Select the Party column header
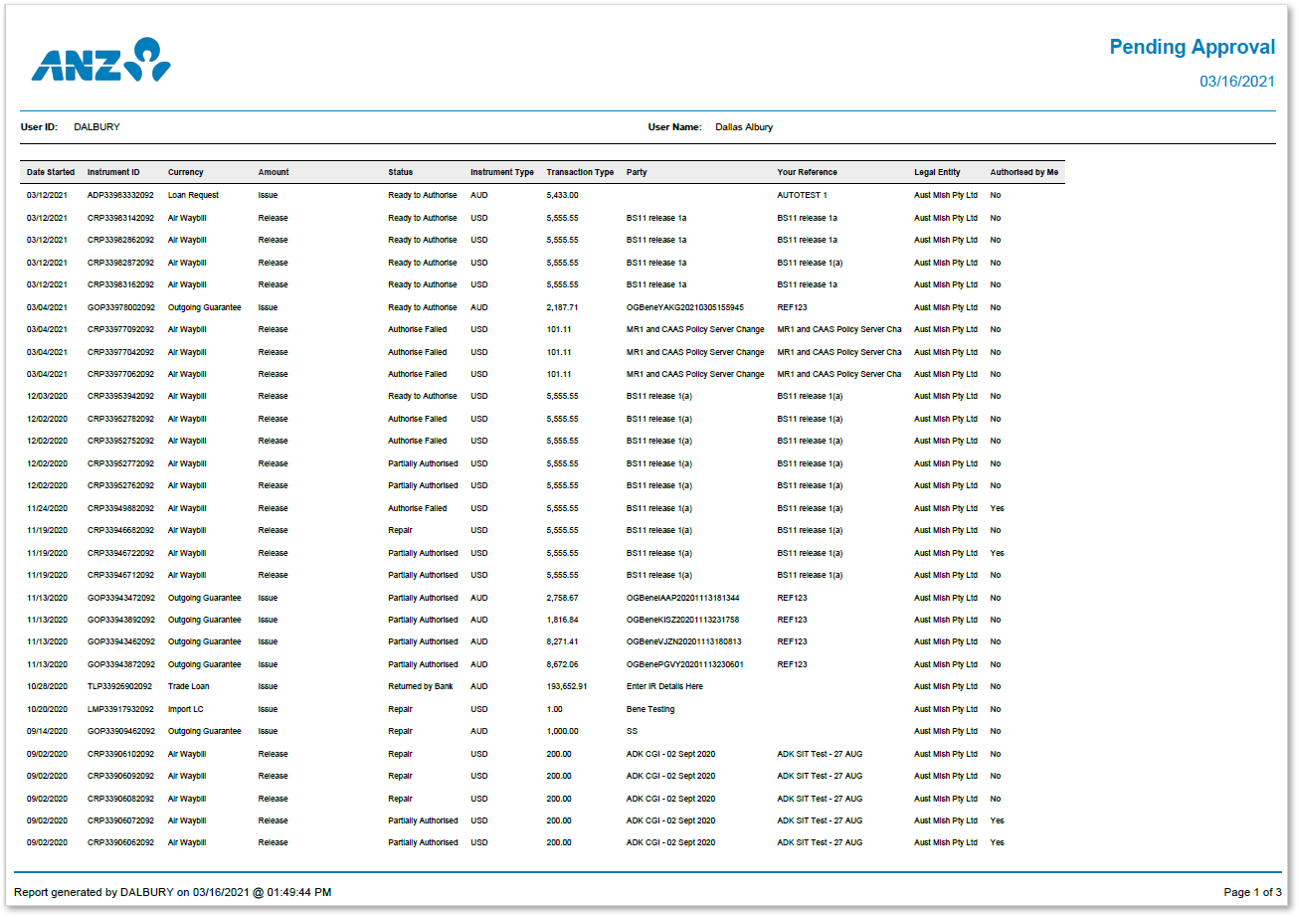1299x917 pixels. pos(636,172)
